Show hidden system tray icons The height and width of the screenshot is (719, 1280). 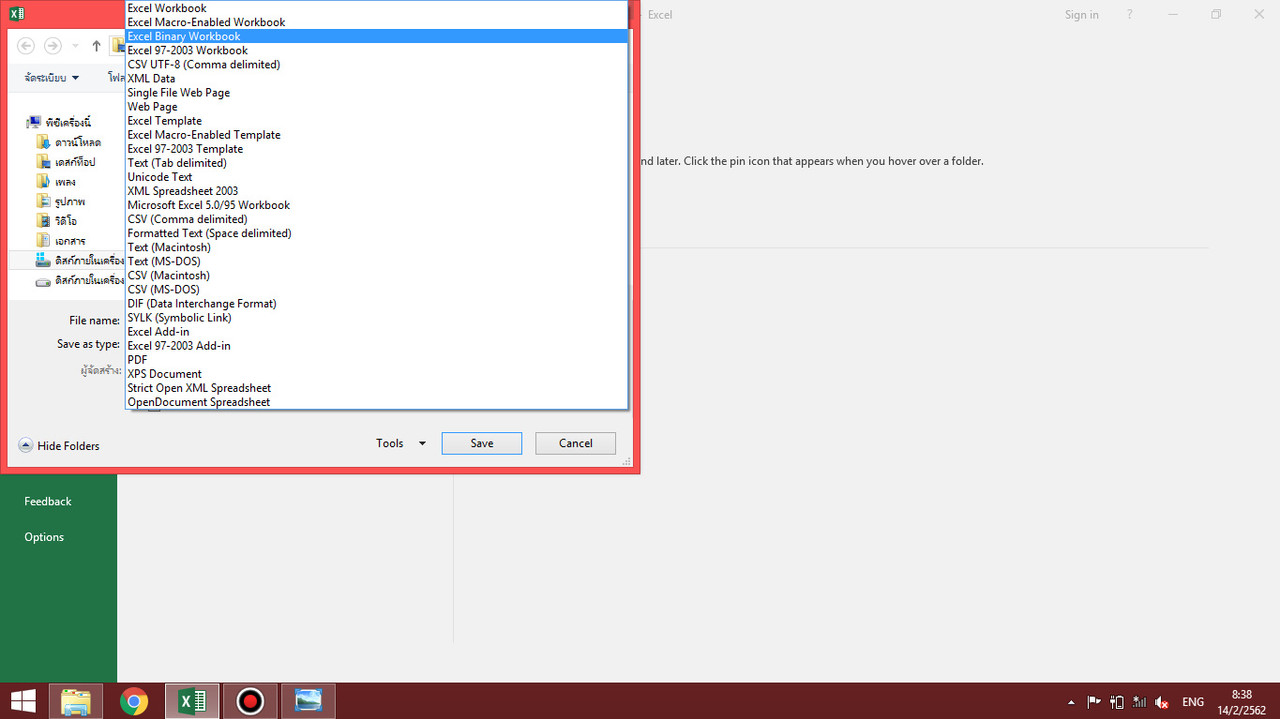tap(1072, 702)
